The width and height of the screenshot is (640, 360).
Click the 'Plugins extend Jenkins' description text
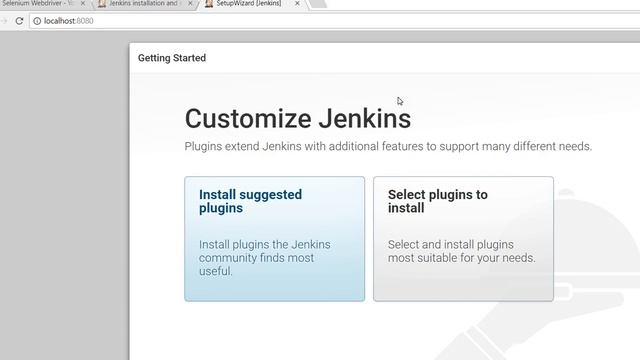(x=388, y=146)
